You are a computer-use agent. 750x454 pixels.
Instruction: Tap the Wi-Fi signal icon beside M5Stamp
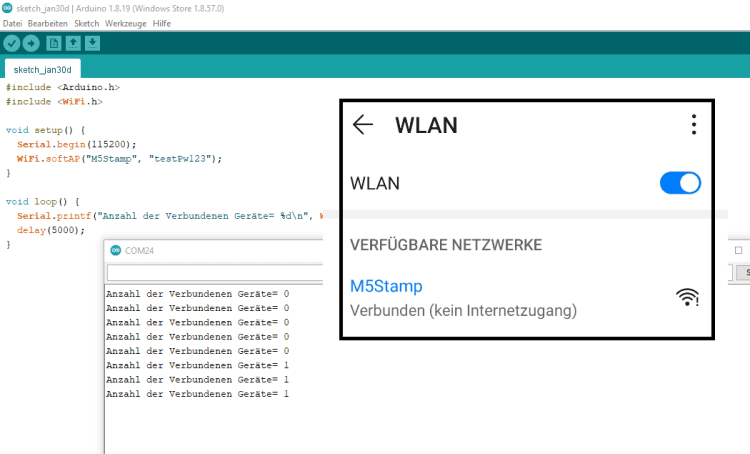click(x=687, y=297)
